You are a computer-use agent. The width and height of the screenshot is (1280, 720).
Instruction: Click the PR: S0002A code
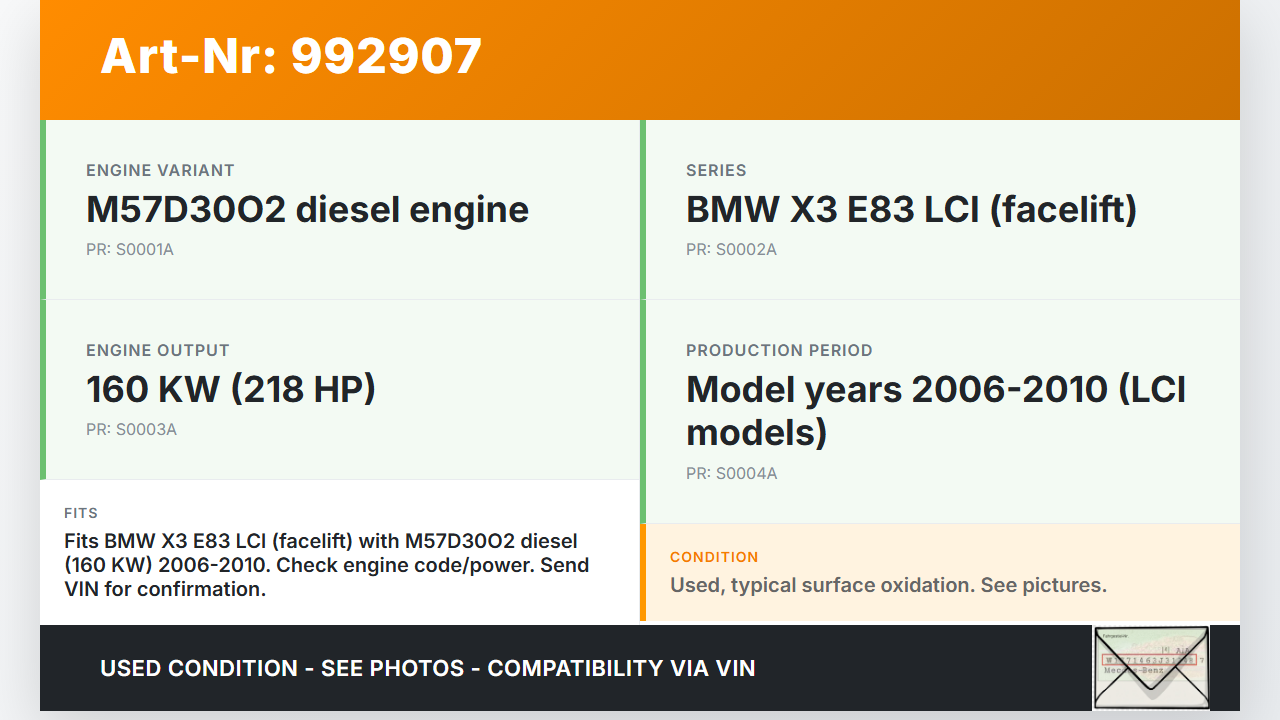731,249
